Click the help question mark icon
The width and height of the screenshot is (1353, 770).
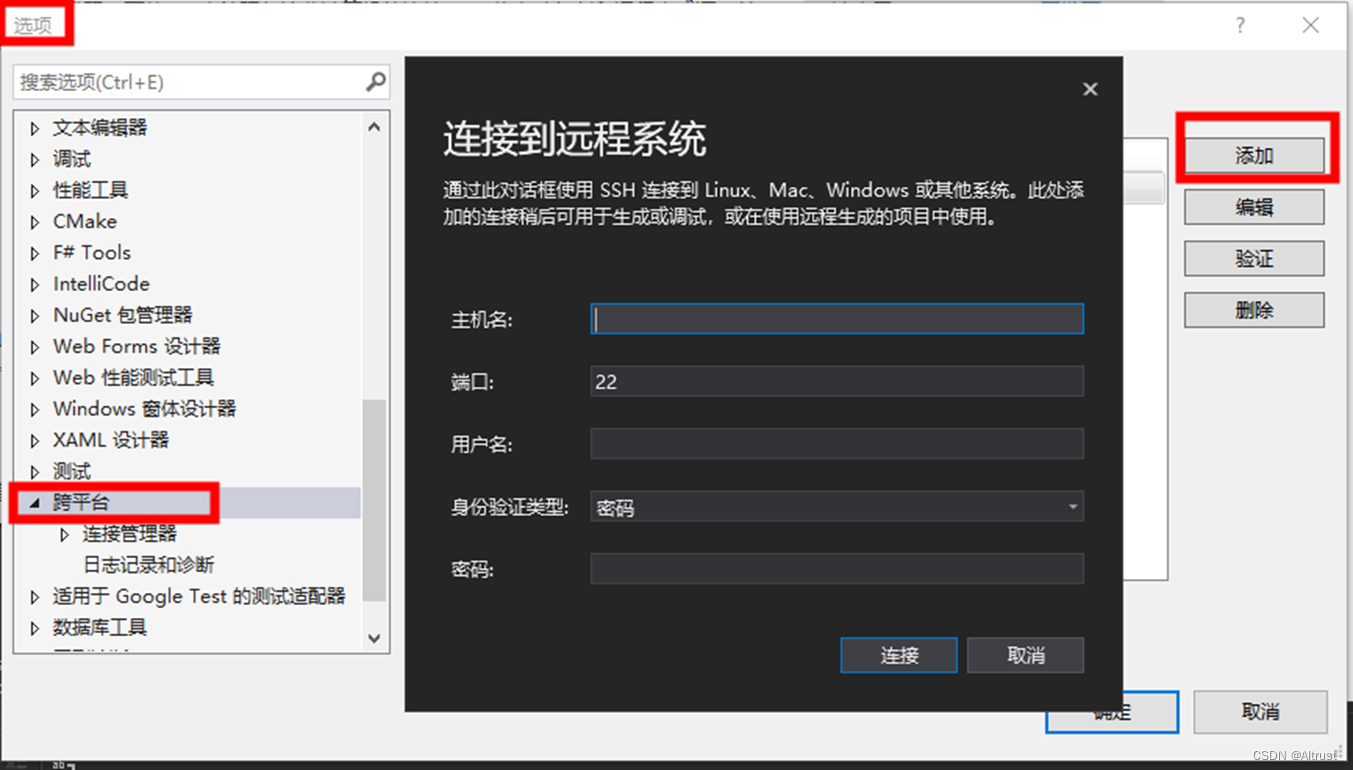[x=1240, y=26]
